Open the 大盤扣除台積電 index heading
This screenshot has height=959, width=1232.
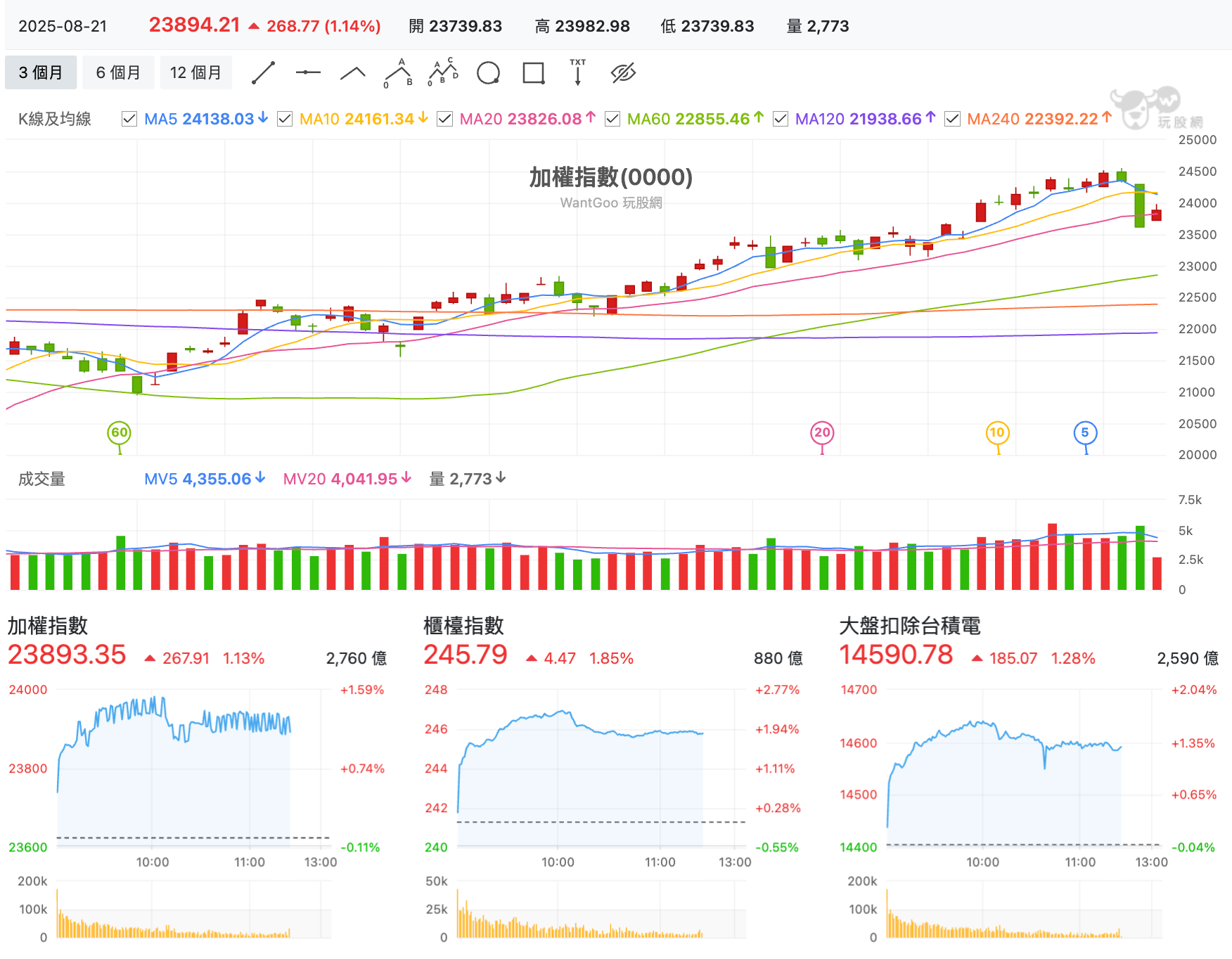click(x=910, y=626)
